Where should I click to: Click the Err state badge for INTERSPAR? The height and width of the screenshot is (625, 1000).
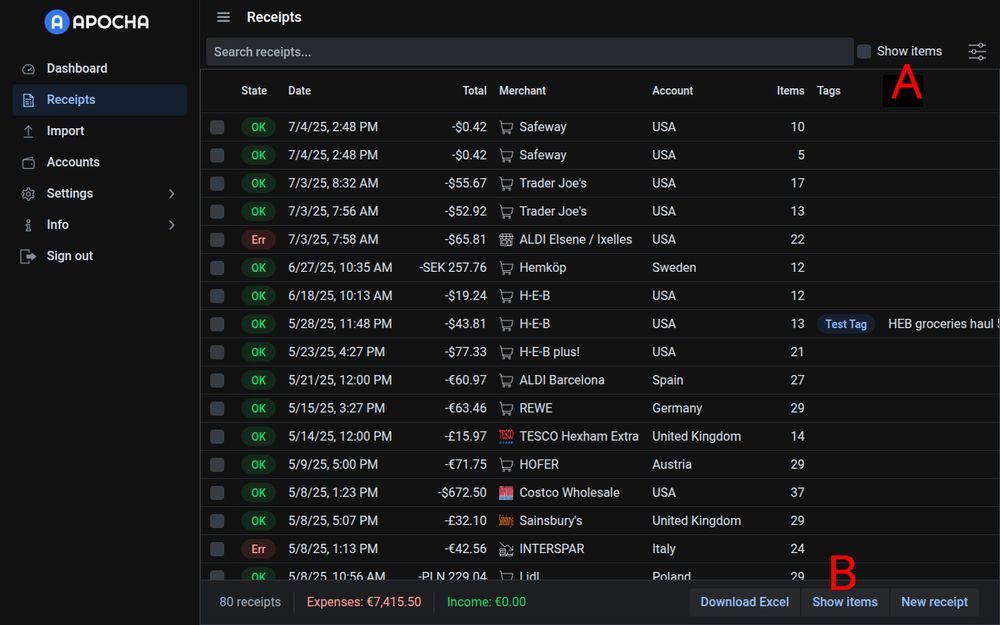(258, 548)
